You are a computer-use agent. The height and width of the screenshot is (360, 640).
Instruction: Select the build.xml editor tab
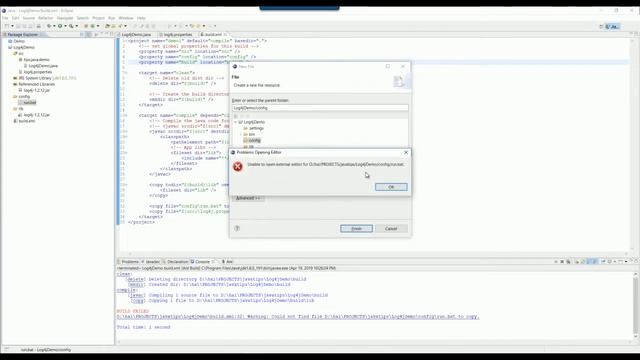[213, 35]
